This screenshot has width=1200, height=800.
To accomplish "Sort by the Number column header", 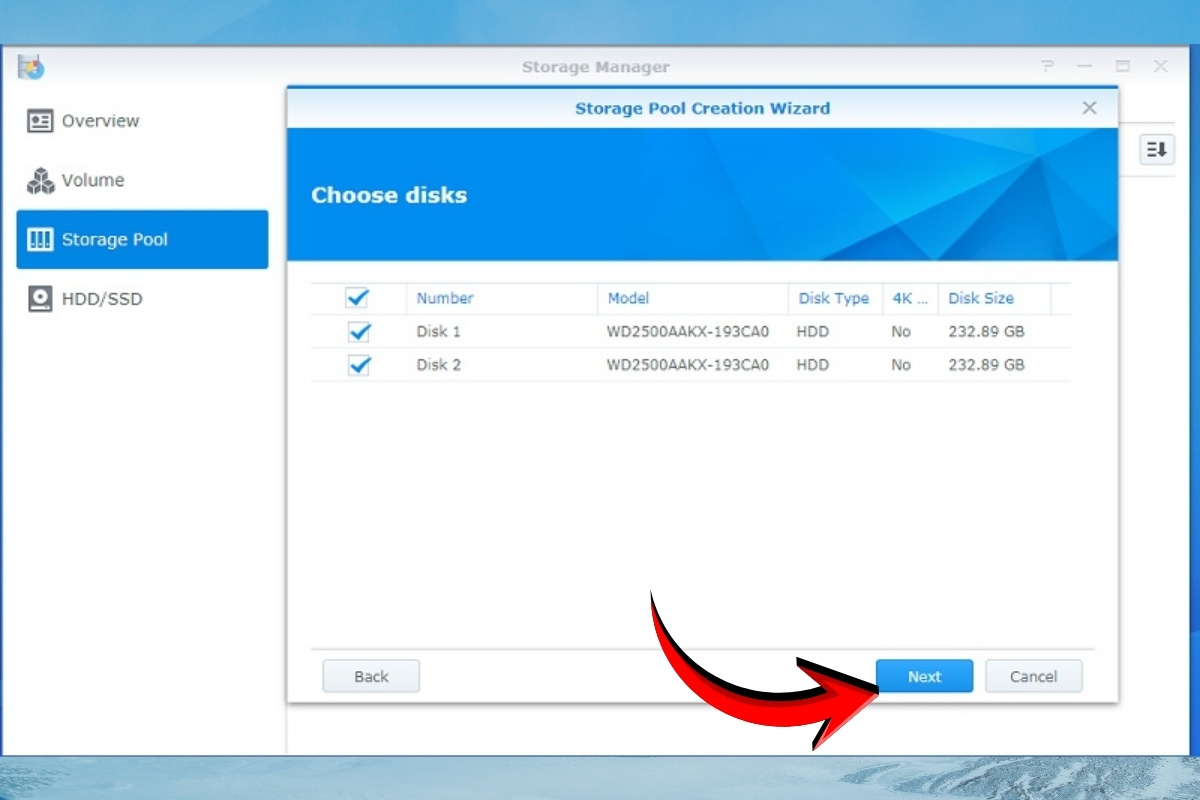I will point(502,298).
